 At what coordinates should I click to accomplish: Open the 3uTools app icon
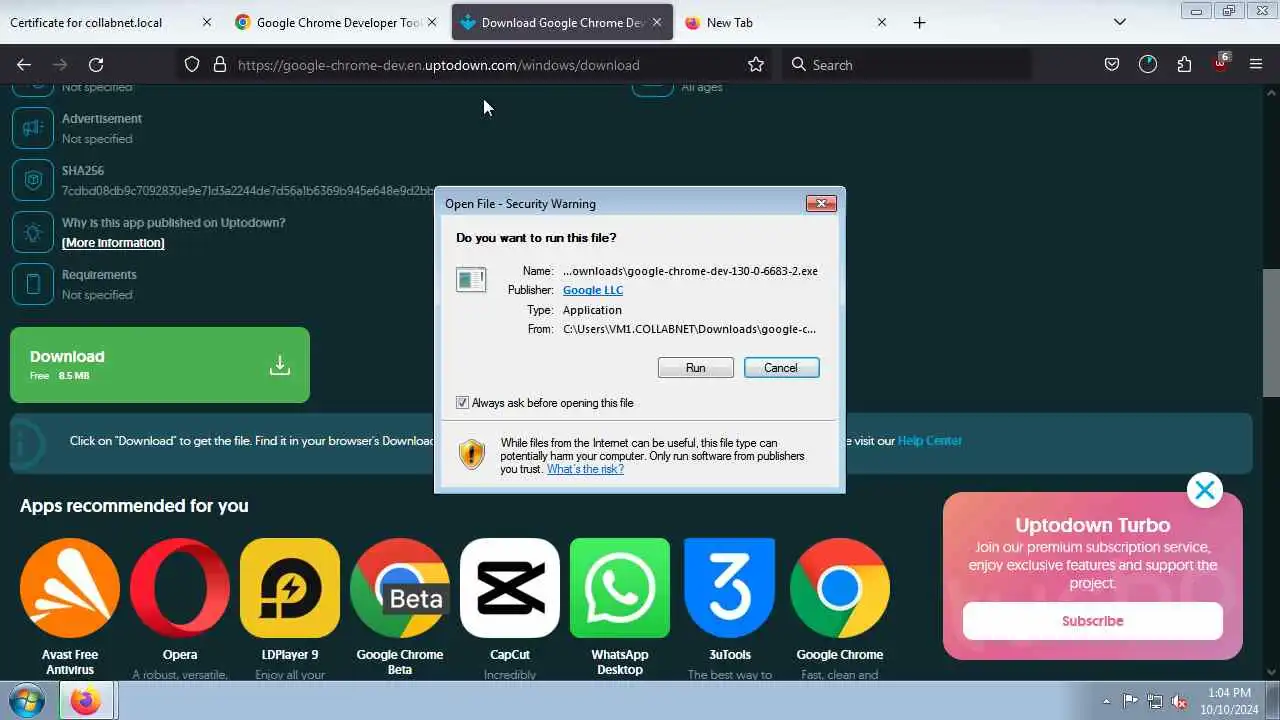coord(730,588)
